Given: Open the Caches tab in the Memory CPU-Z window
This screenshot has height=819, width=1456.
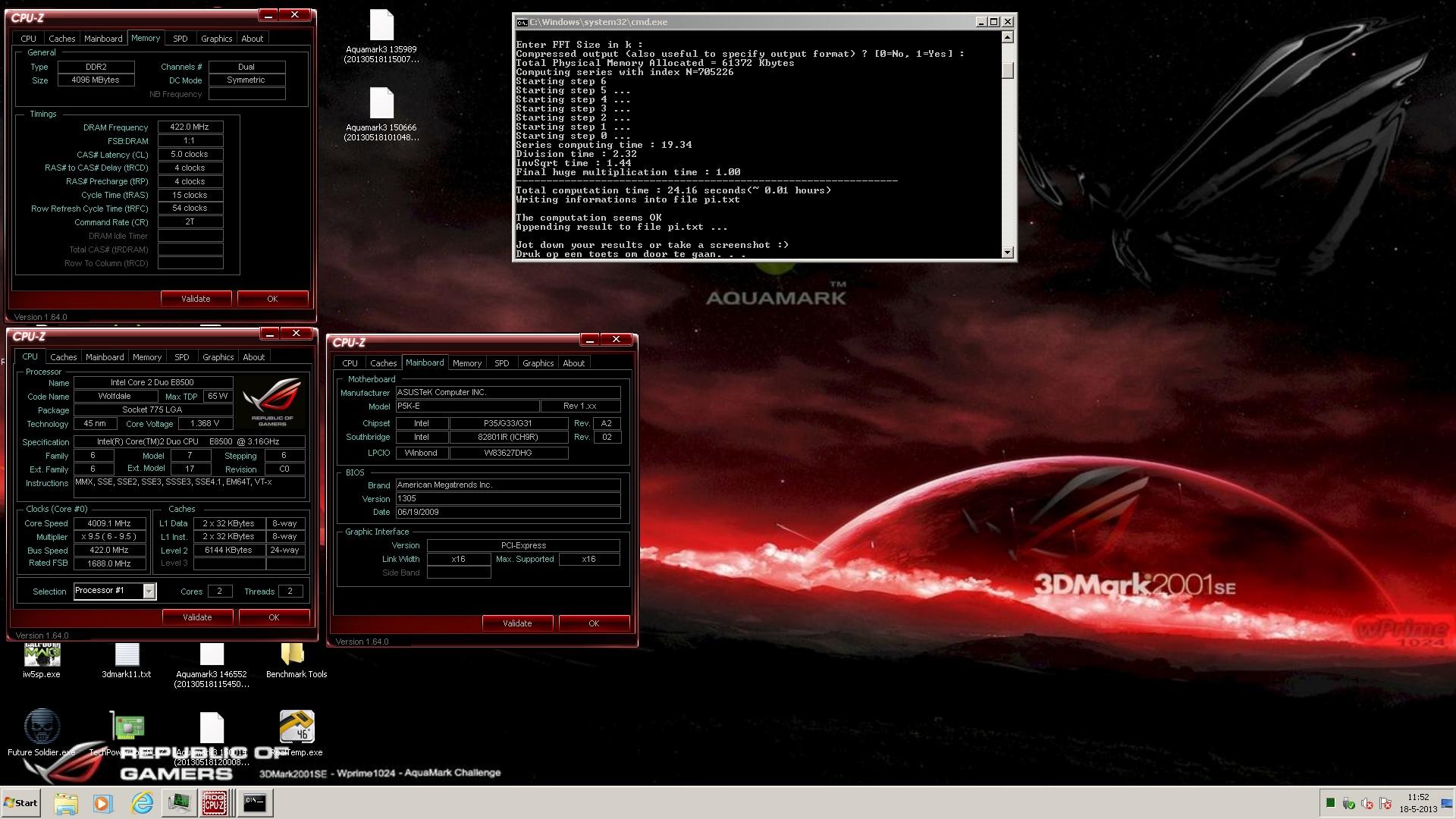Looking at the screenshot, I should 61,39.
